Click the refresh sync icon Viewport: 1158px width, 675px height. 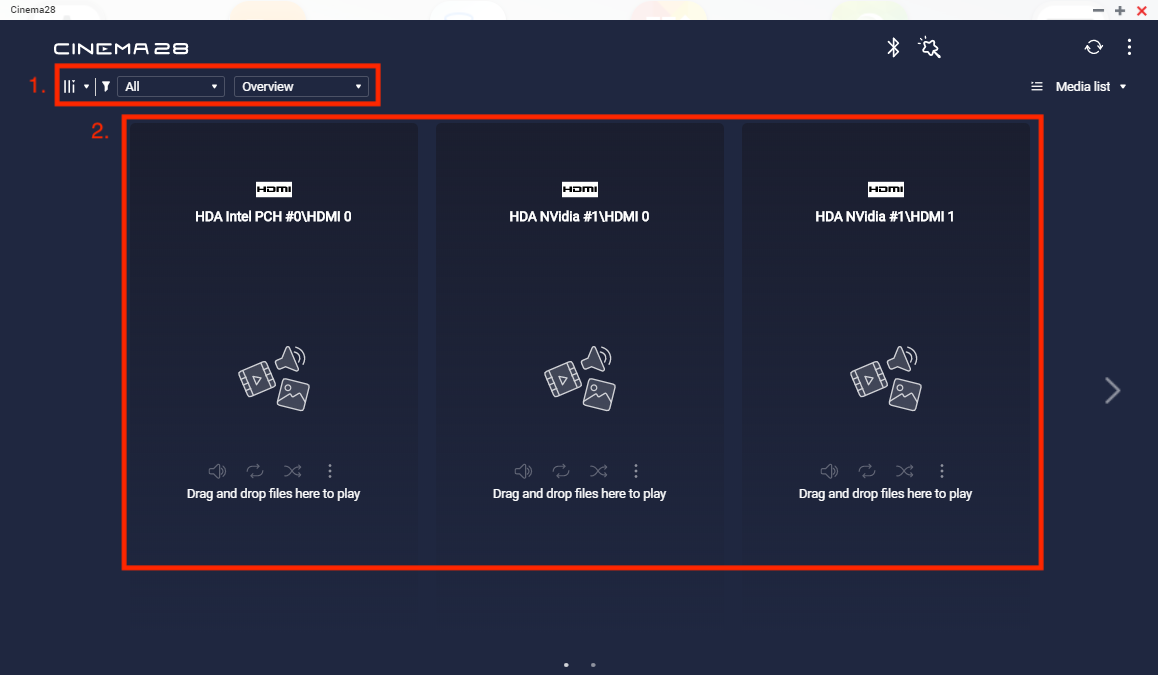pyautogui.click(x=1093, y=47)
